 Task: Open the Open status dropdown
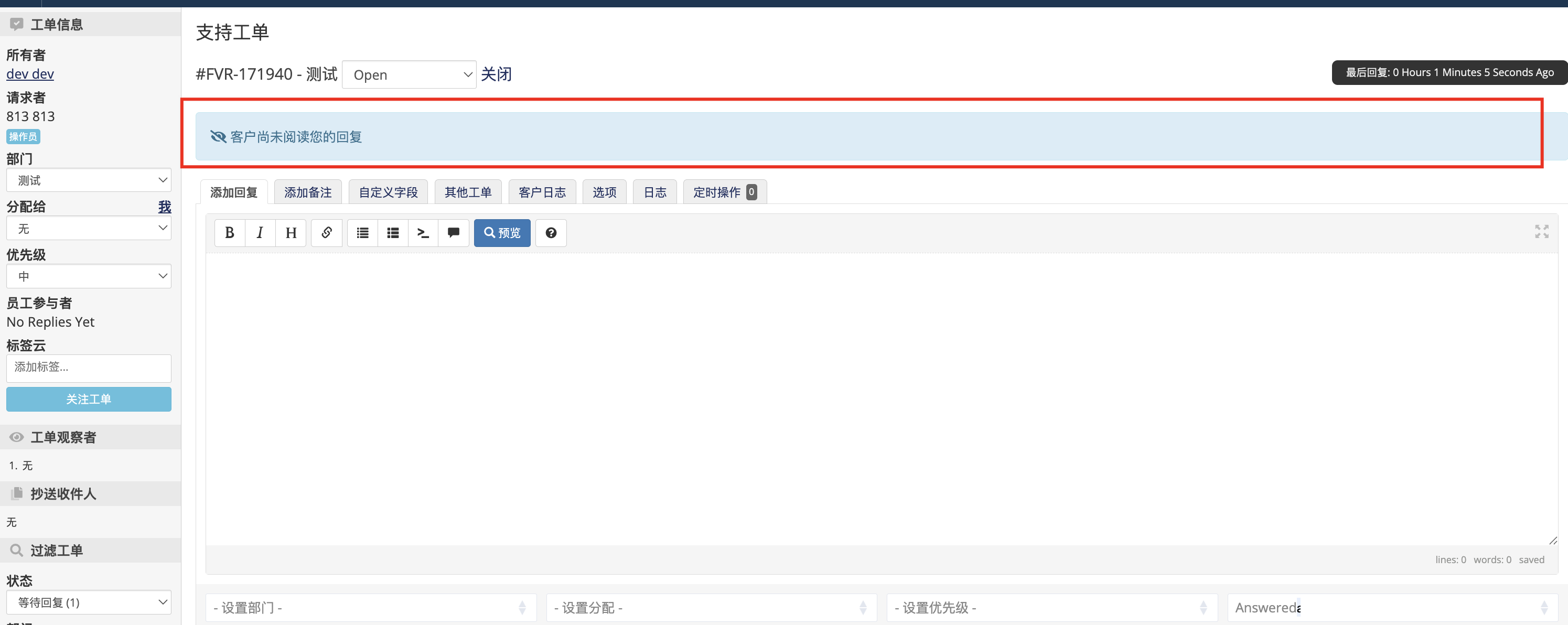(x=409, y=75)
